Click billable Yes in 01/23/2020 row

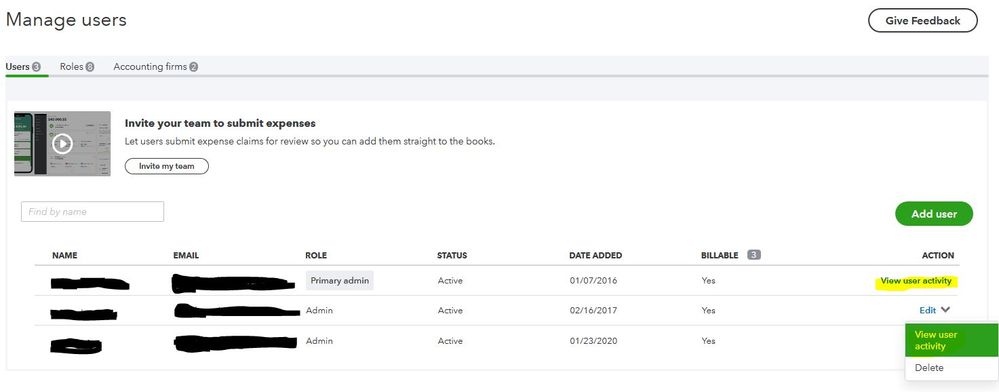point(708,341)
